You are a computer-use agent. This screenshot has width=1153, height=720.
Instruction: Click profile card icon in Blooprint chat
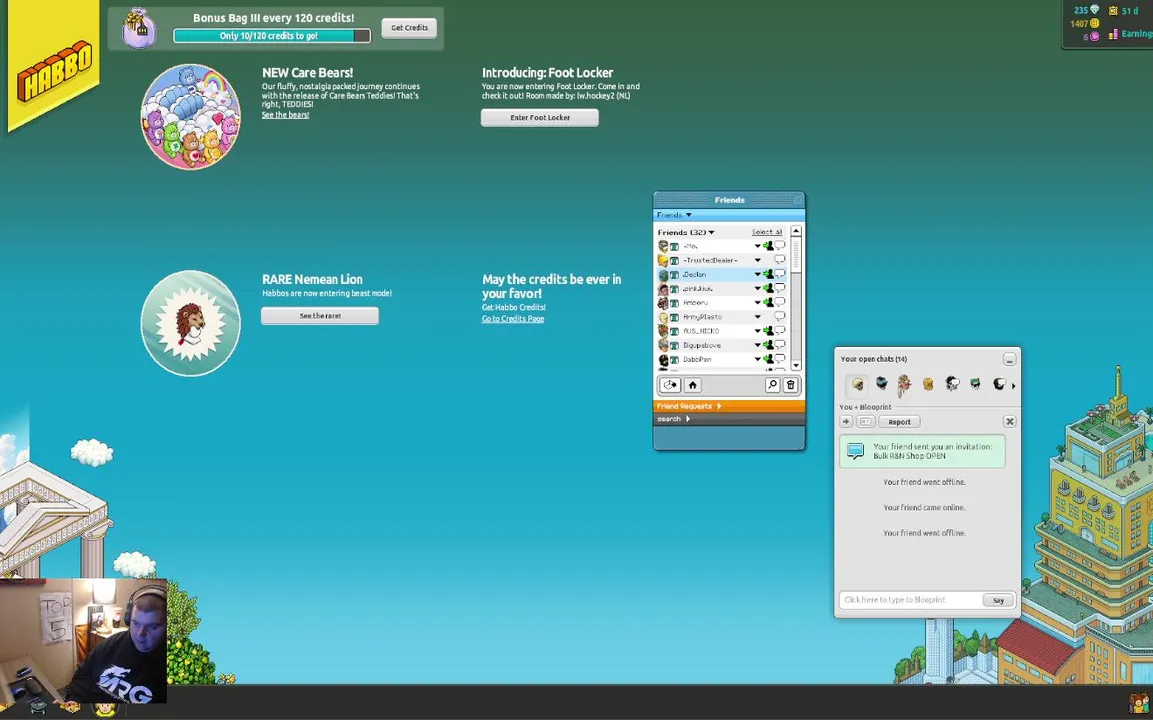coord(865,421)
